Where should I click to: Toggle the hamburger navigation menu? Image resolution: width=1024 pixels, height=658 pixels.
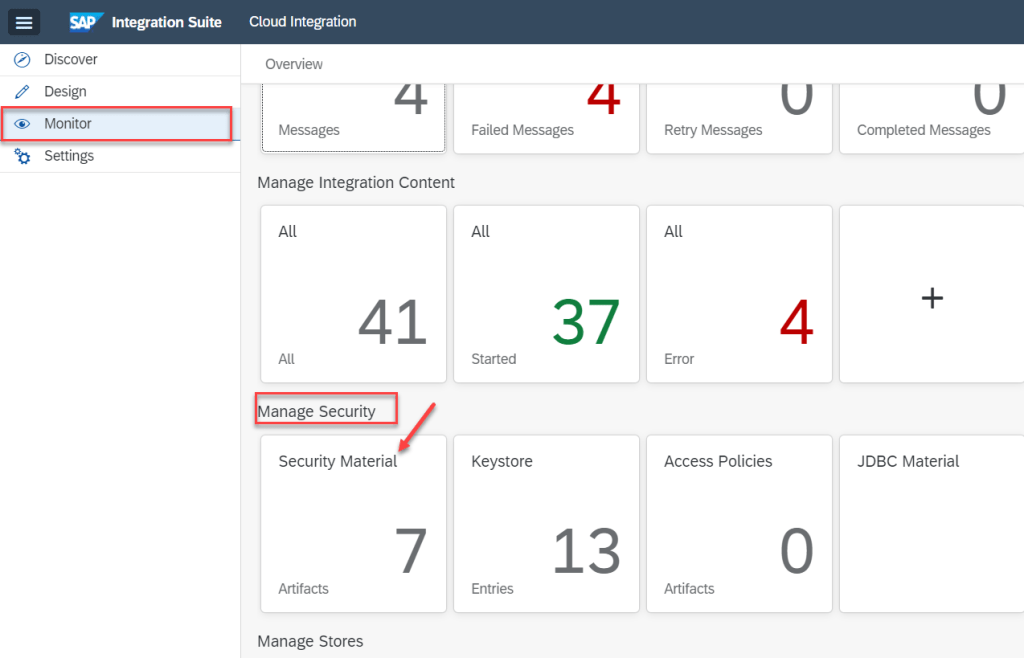(x=24, y=22)
